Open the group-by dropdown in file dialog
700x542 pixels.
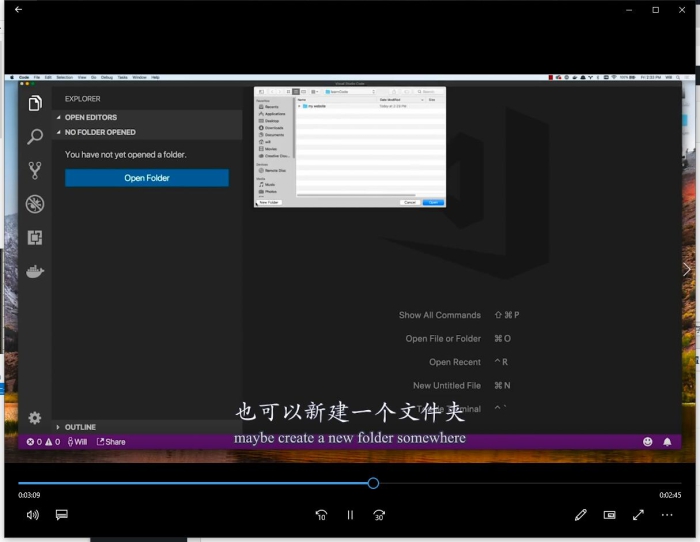click(x=315, y=92)
